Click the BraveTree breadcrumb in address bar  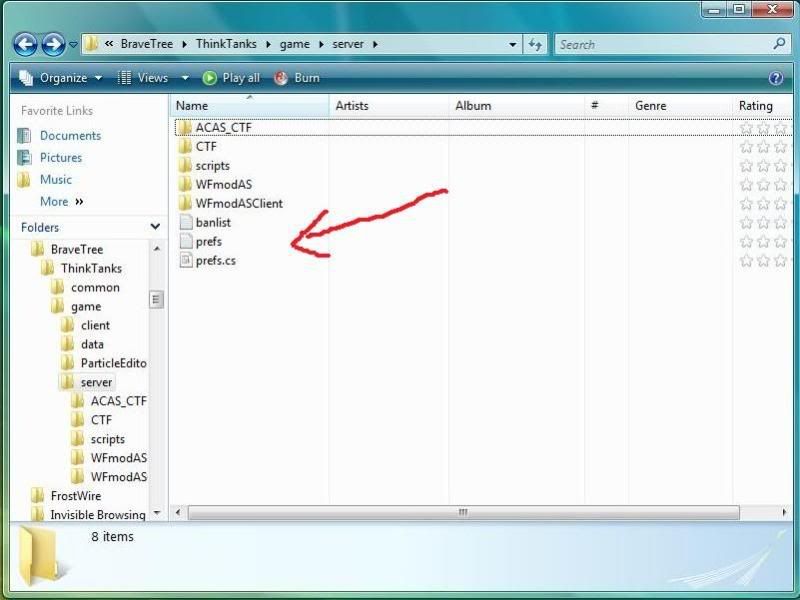(x=146, y=44)
